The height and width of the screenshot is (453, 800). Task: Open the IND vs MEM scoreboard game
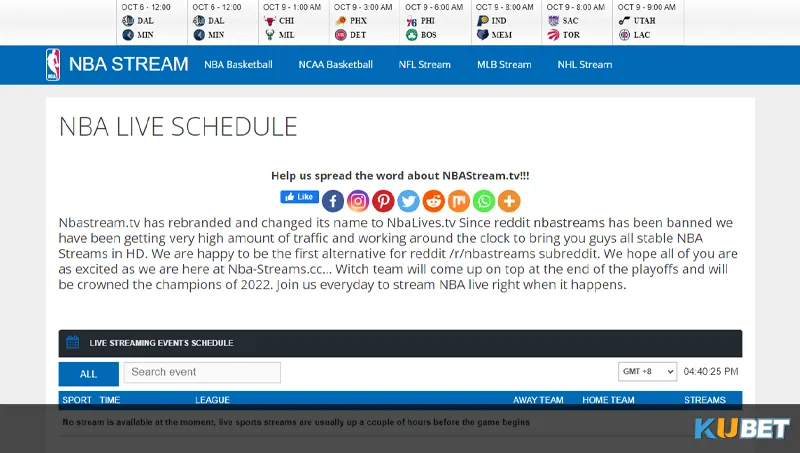506,22
